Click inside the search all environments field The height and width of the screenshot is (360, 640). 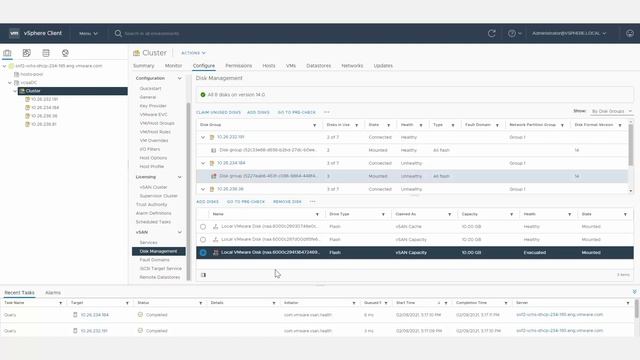[152, 33]
